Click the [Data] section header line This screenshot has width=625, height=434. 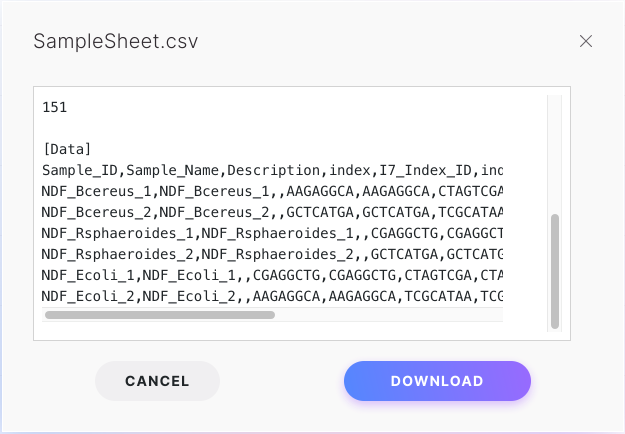pos(67,149)
